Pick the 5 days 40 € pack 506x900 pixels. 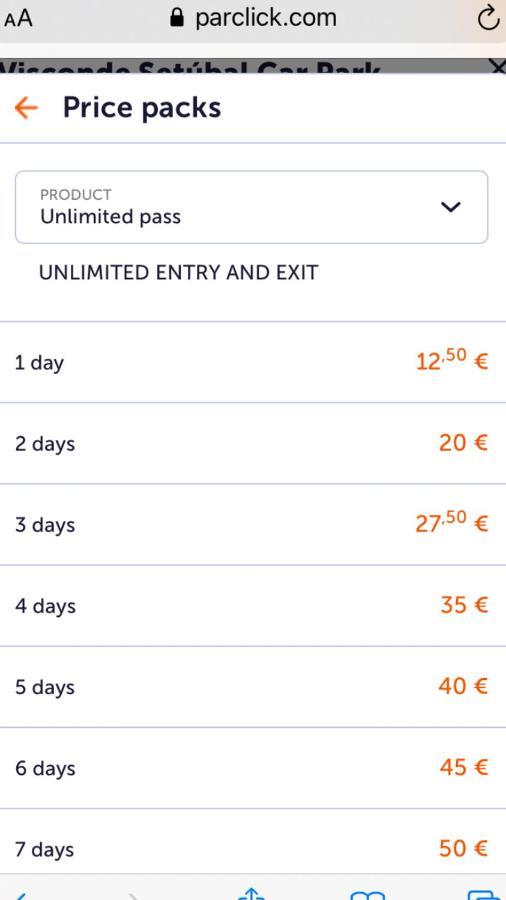[253, 686]
